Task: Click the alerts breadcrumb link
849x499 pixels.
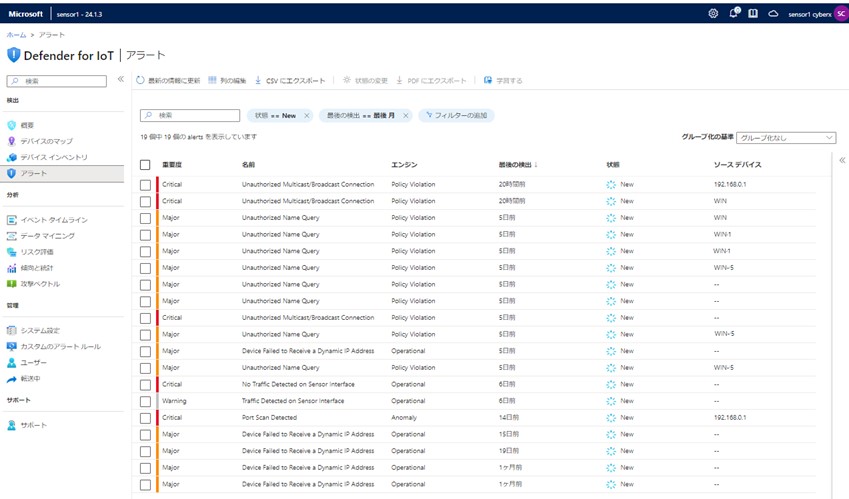Action: pos(51,35)
